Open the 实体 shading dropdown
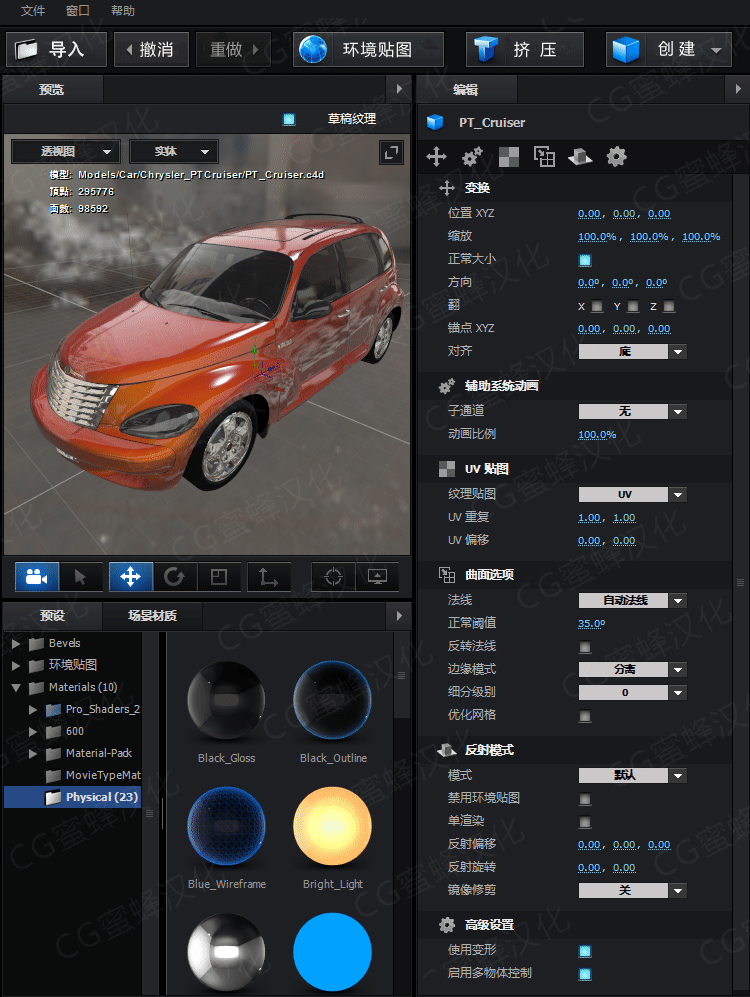Image resolution: width=750 pixels, height=997 pixels. tap(174, 151)
